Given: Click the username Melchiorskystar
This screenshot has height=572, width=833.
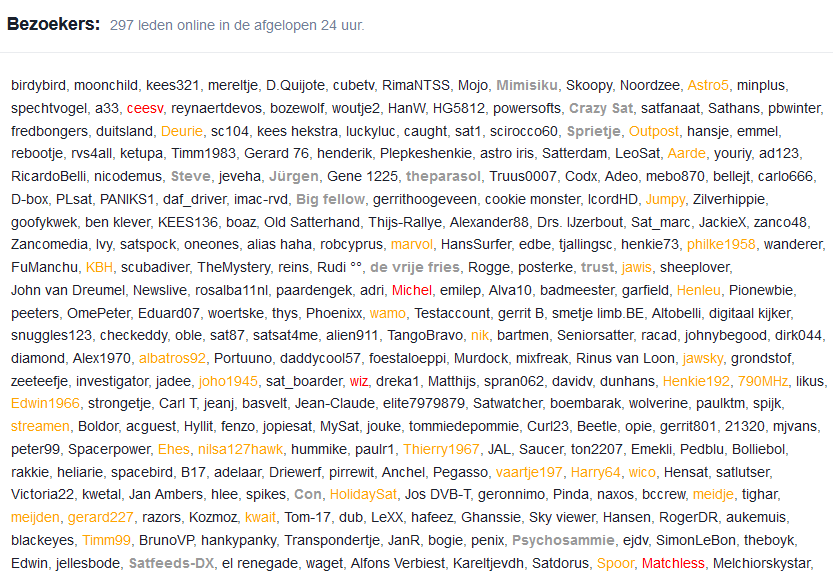Looking at the screenshot, I should point(761,563).
